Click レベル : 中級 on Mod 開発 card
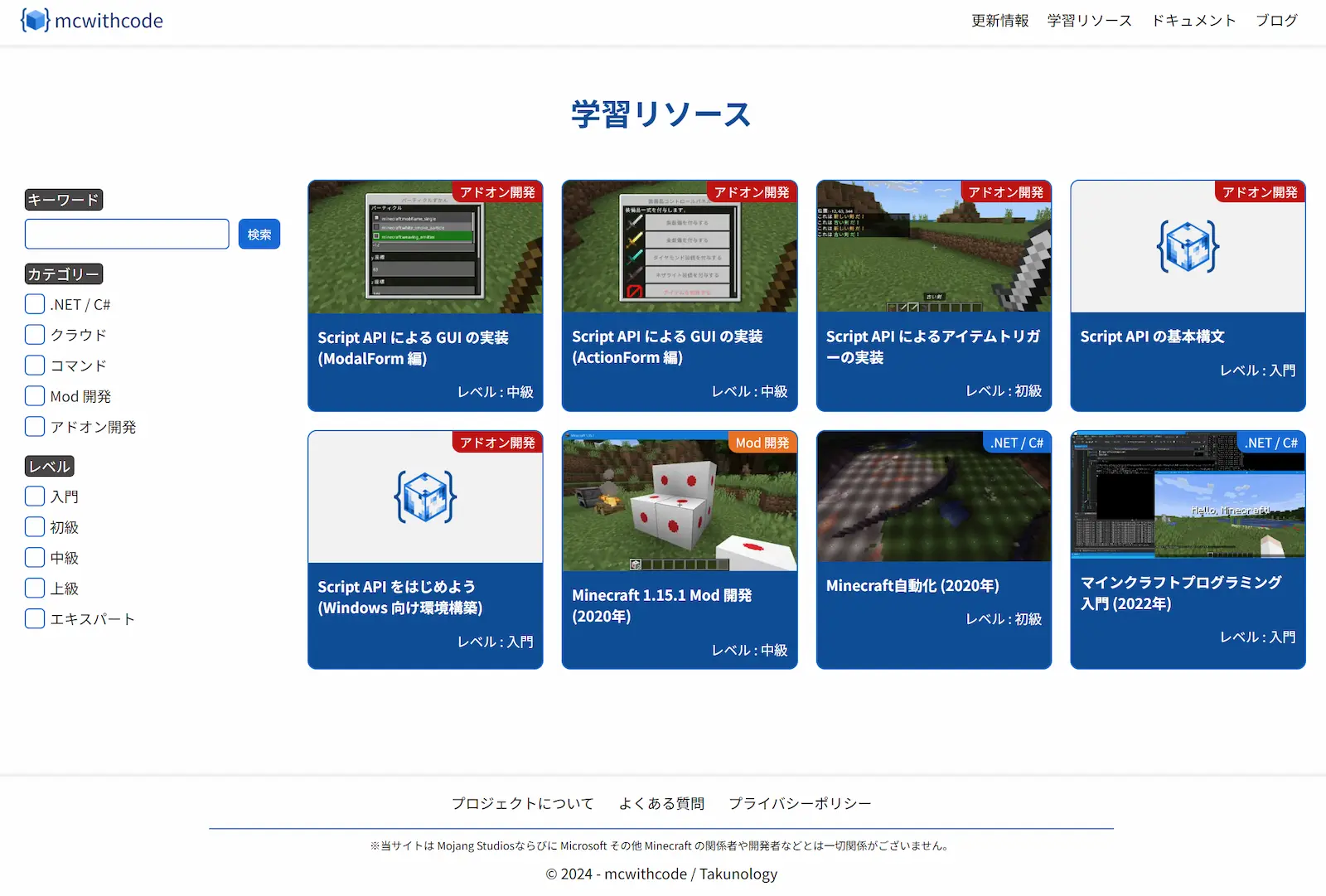The width and height of the screenshot is (1326, 896). pyautogui.click(x=749, y=651)
